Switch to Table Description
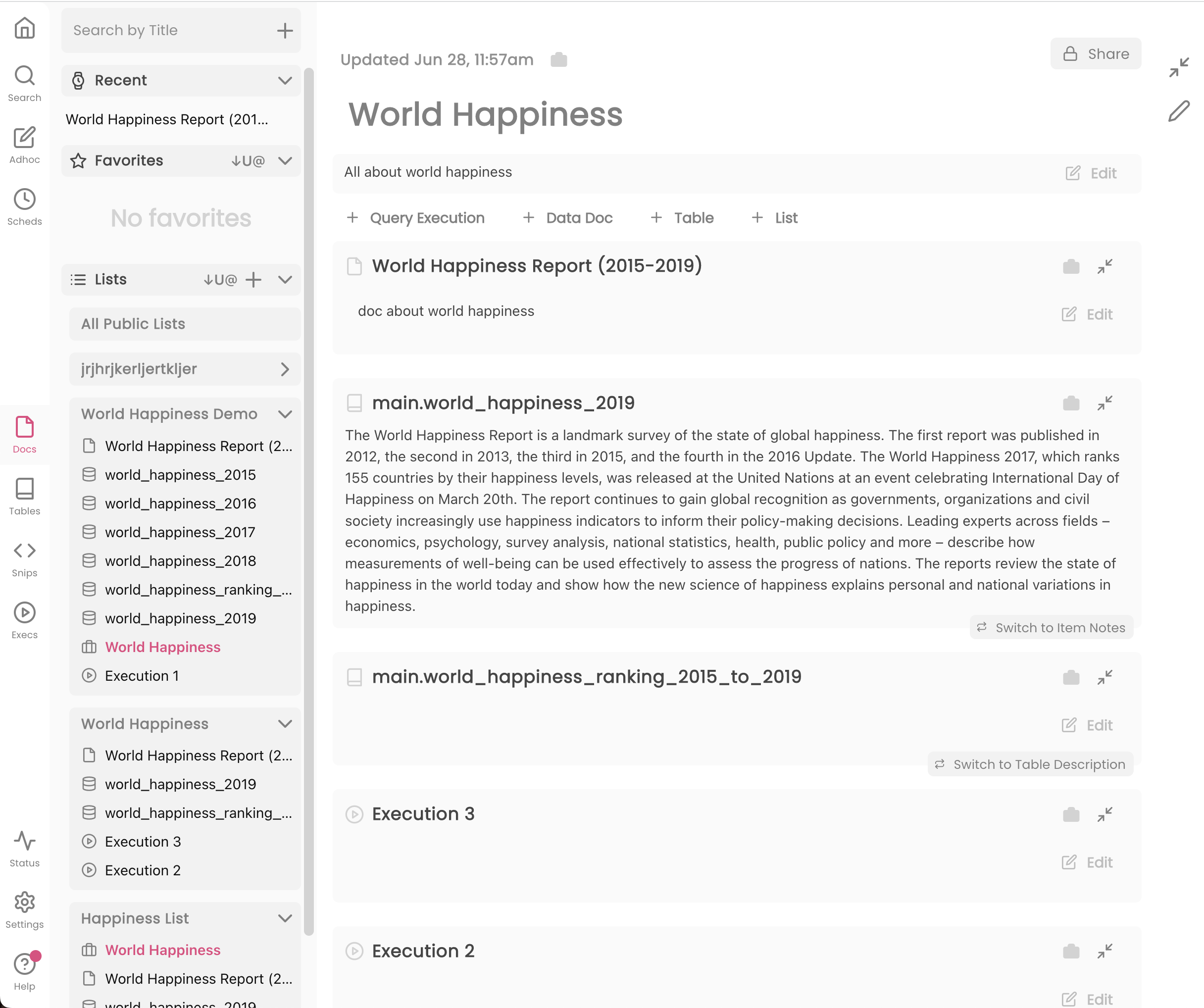Screen dimensions: 1204x1008 click(1030, 764)
